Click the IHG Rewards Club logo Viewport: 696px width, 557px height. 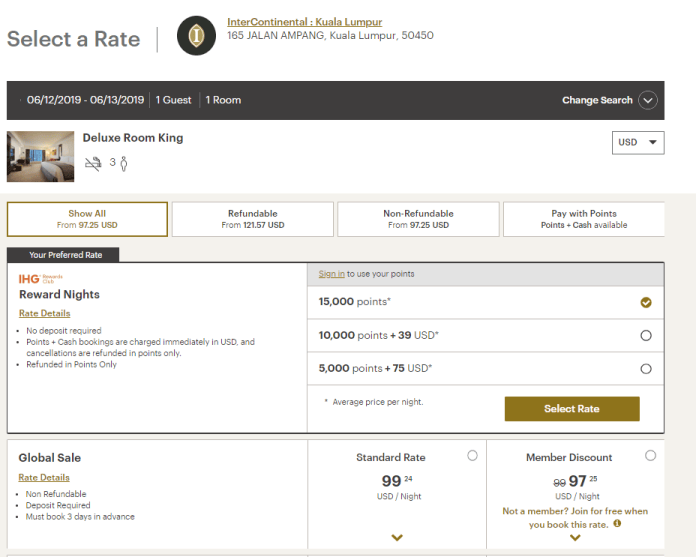tap(40, 279)
